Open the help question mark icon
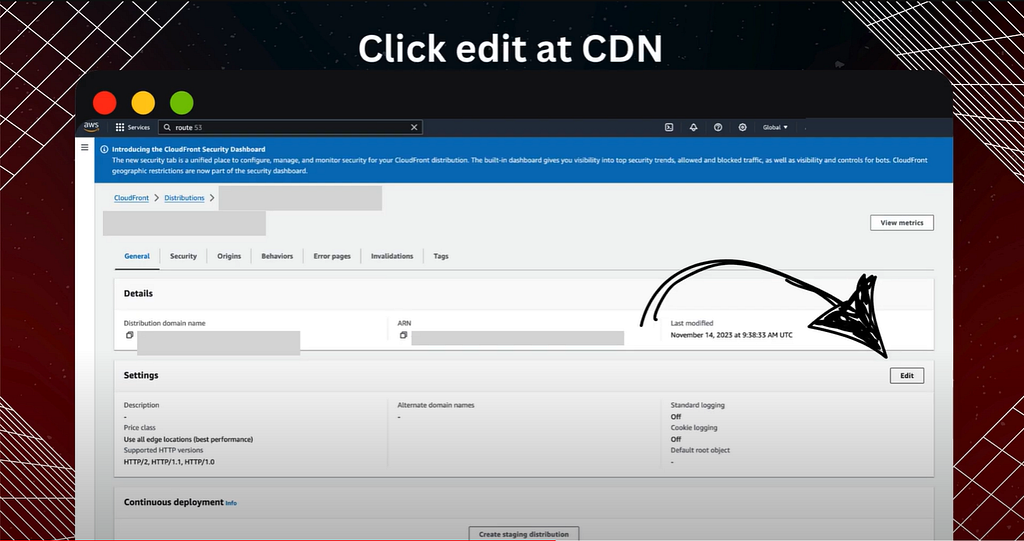This screenshot has width=1024, height=541. [718, 127]
